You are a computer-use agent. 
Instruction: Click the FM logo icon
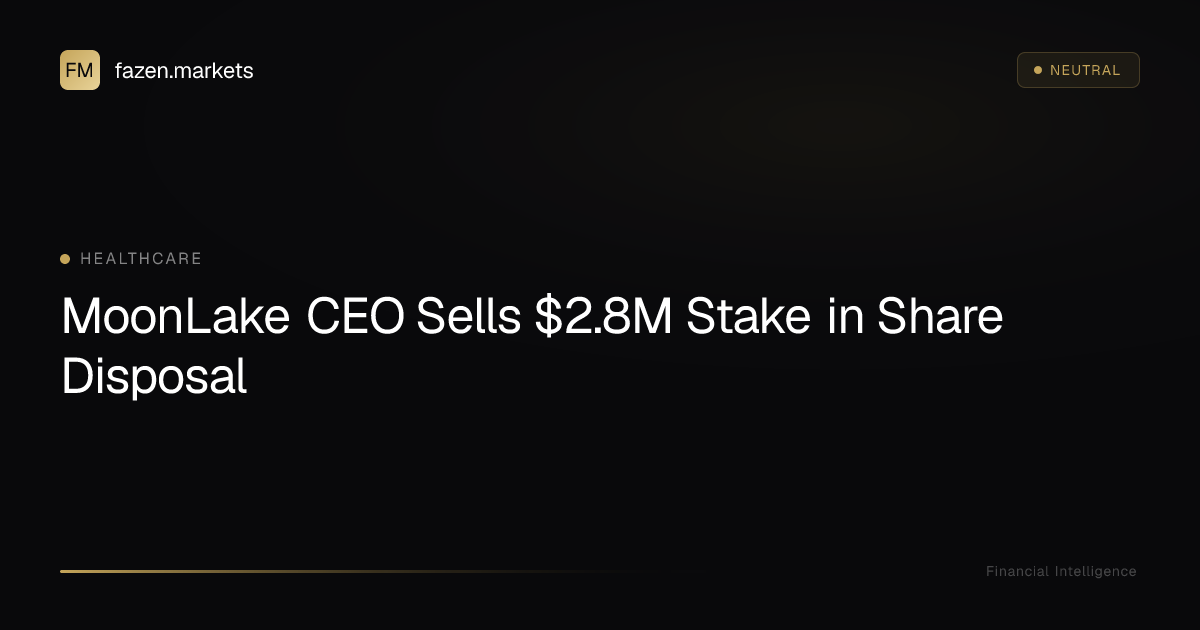80,70
